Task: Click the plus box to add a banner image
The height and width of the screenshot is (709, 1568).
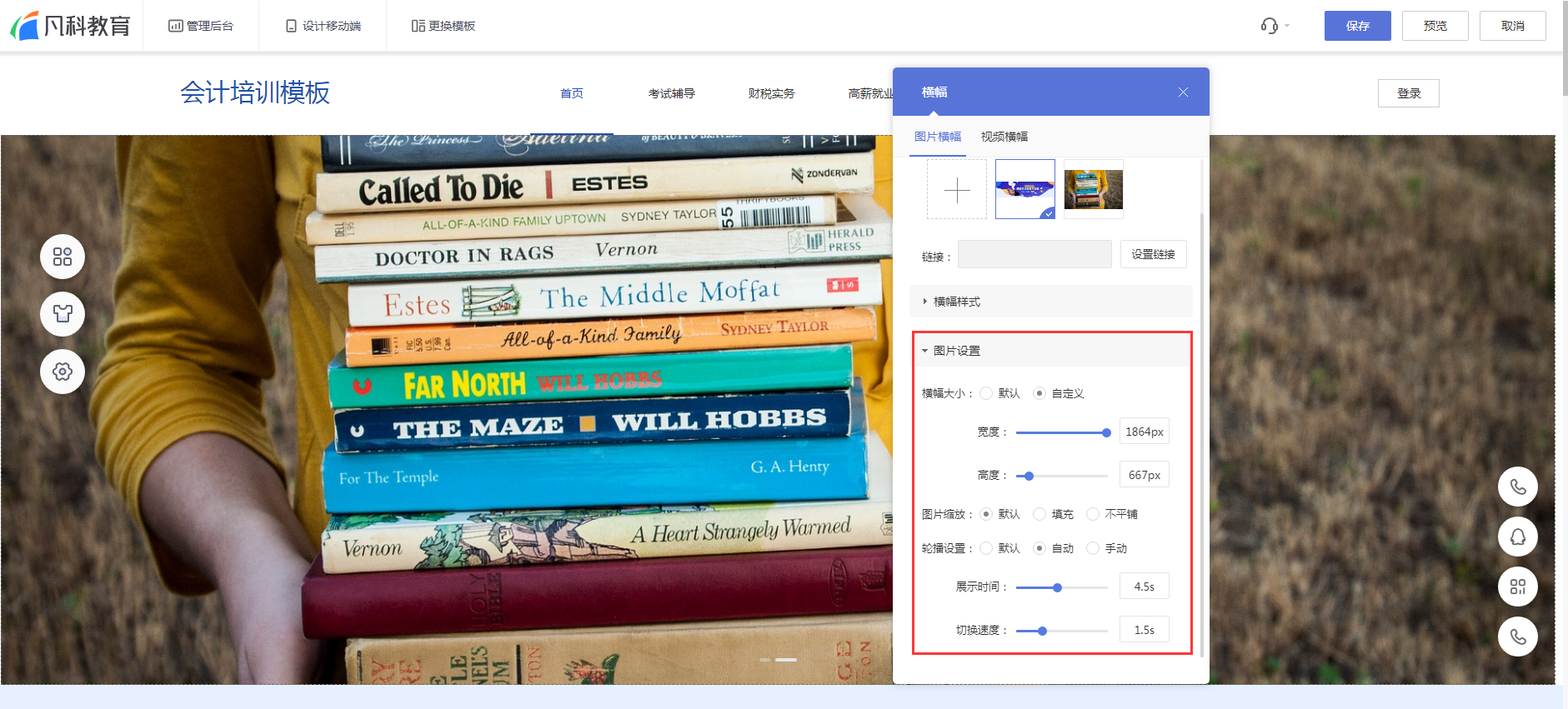Action: (x=957, y=190)
